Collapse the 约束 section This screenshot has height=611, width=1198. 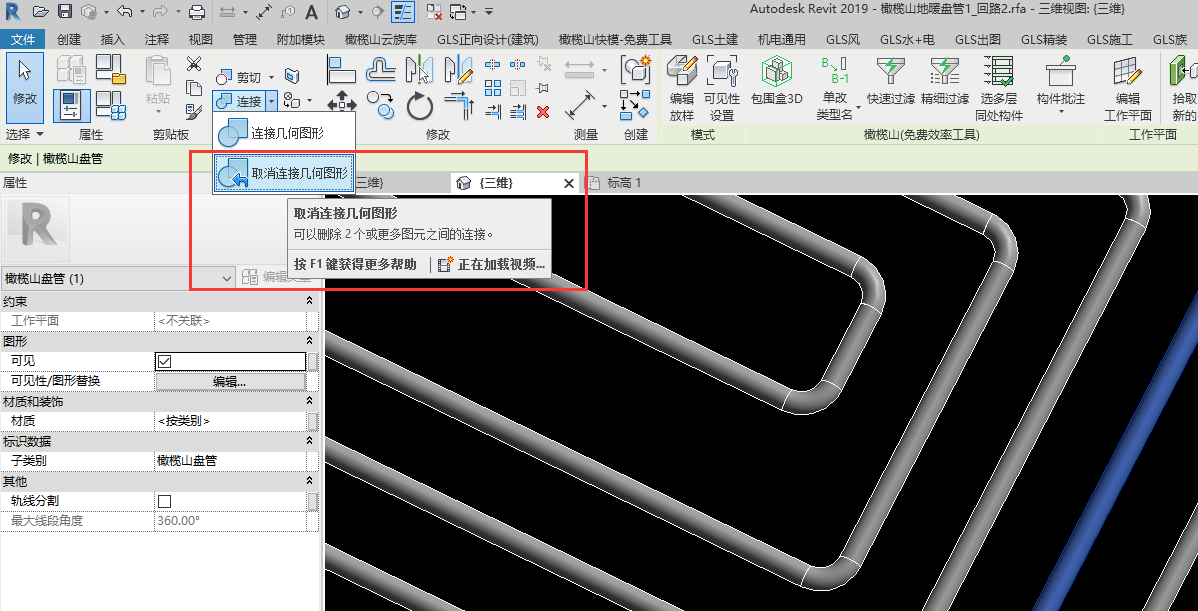tap(309, 301)
